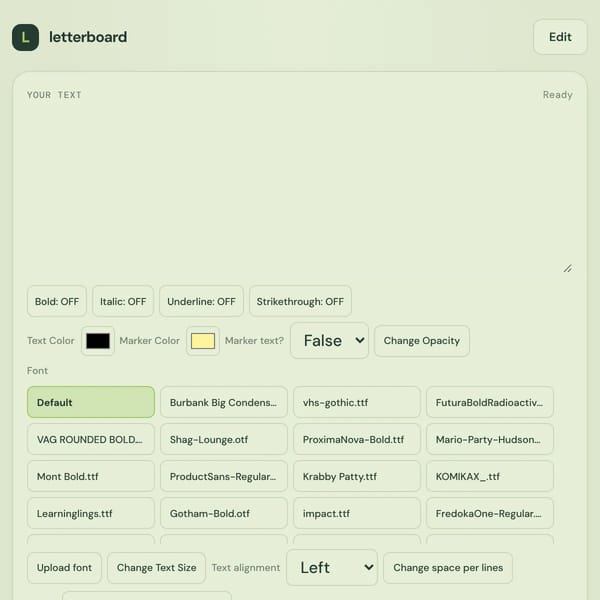The height and width of the screenshot is (600, 600).
Task: Toggle Italic: OFF
Action: [x=123, y=302]
